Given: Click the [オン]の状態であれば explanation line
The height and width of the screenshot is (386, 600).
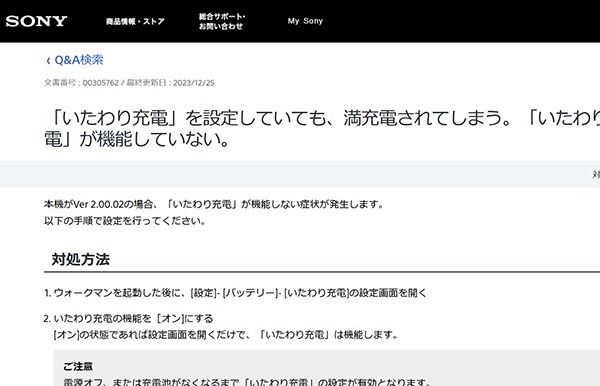Looking at the screenshot, I should click(x=226, y=335).
